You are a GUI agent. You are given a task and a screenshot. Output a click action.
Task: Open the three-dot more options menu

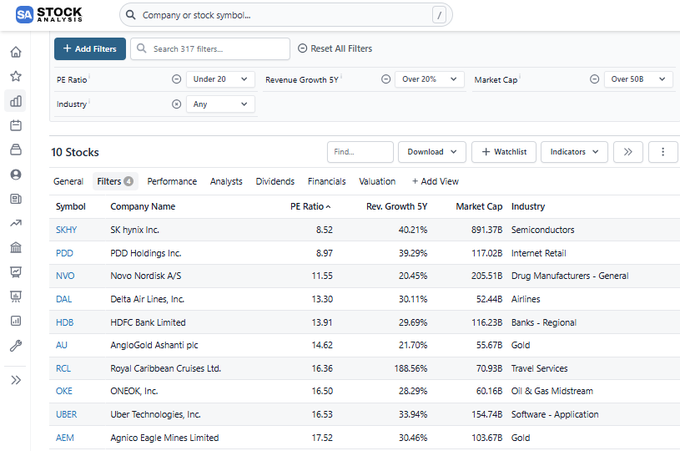coord(662,152)
